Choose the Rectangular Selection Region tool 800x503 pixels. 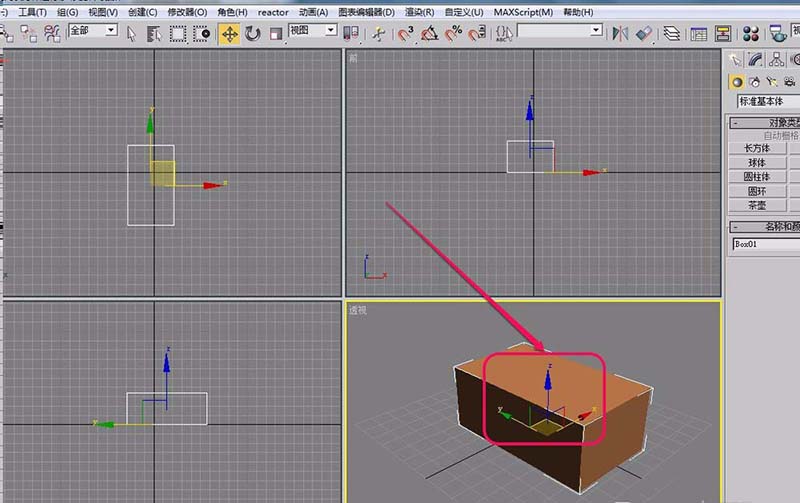pyautogui.click(x=178, y=34)
